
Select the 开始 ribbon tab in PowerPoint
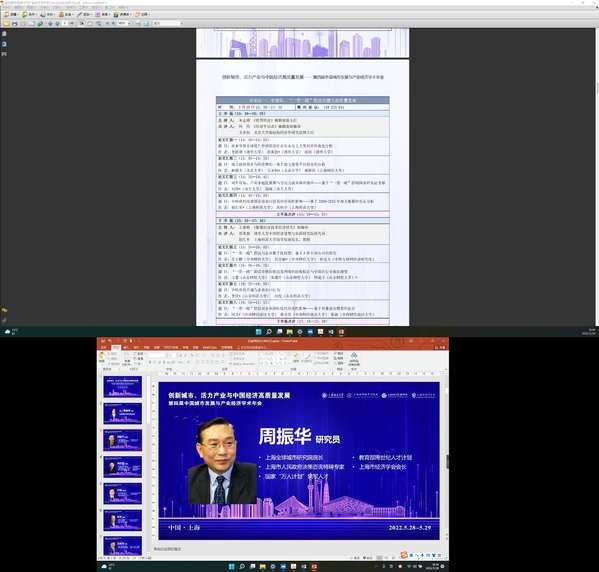[x=116, y=347]
